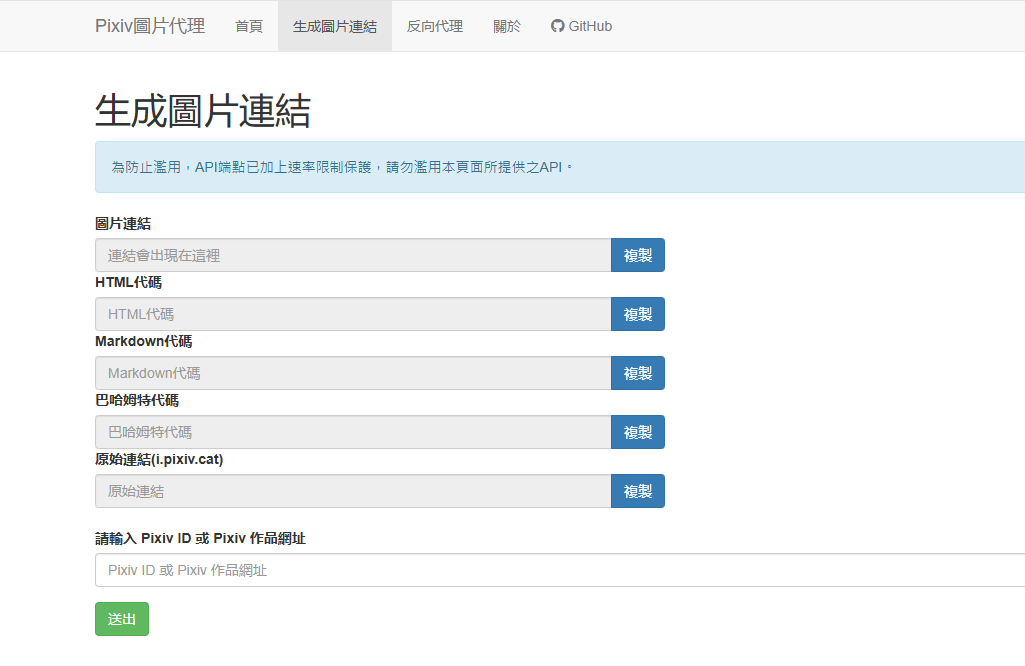The width and height of the screenshot is (1025, 666).
Task: Select the 生成圖片連結 nav tab
Action: tap(335, 26)
